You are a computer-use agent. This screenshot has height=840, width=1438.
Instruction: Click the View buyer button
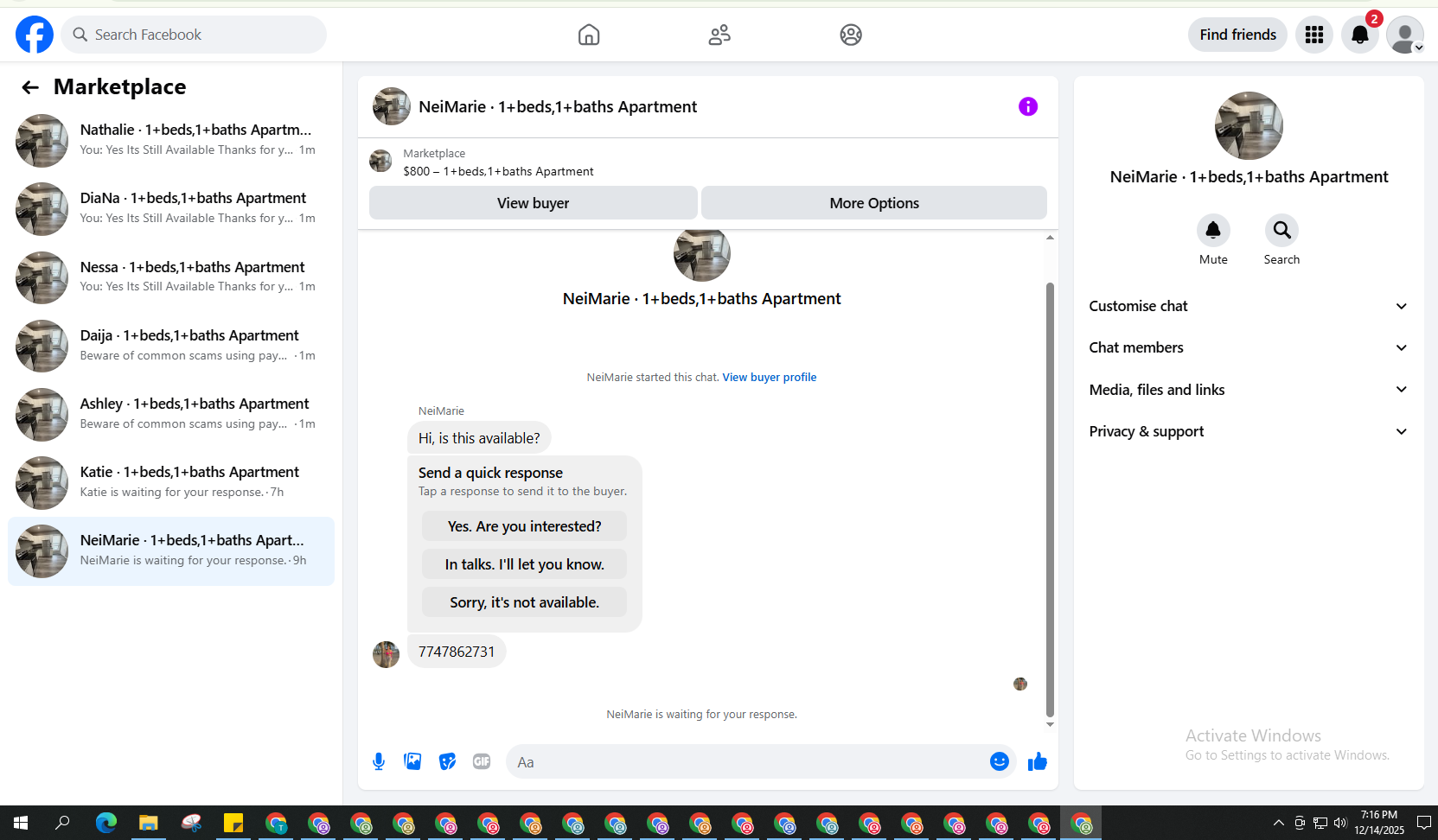[x=534, y=203]
